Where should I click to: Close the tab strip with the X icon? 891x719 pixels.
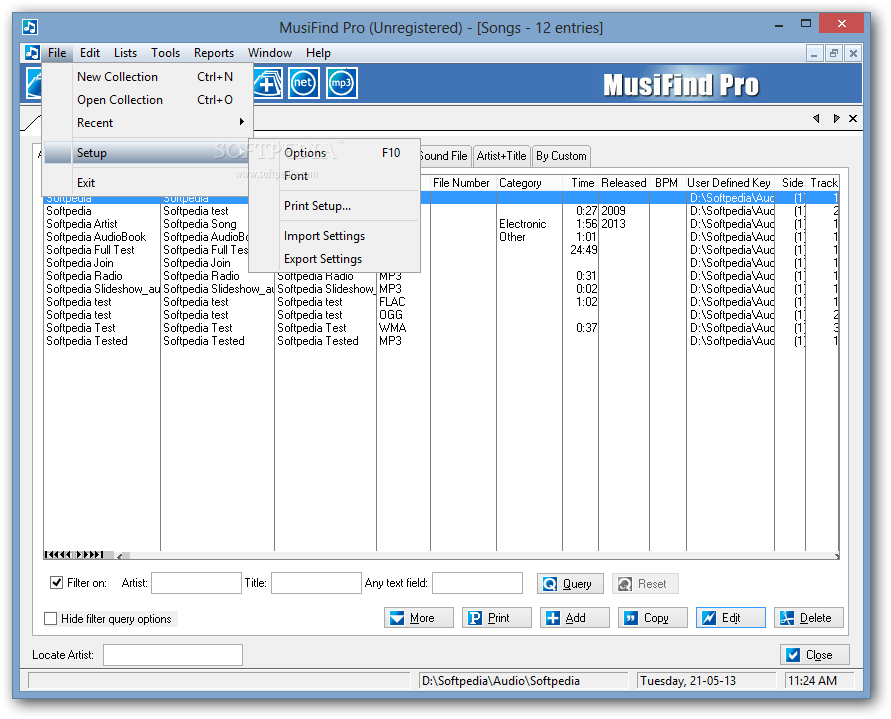point(853,118)
